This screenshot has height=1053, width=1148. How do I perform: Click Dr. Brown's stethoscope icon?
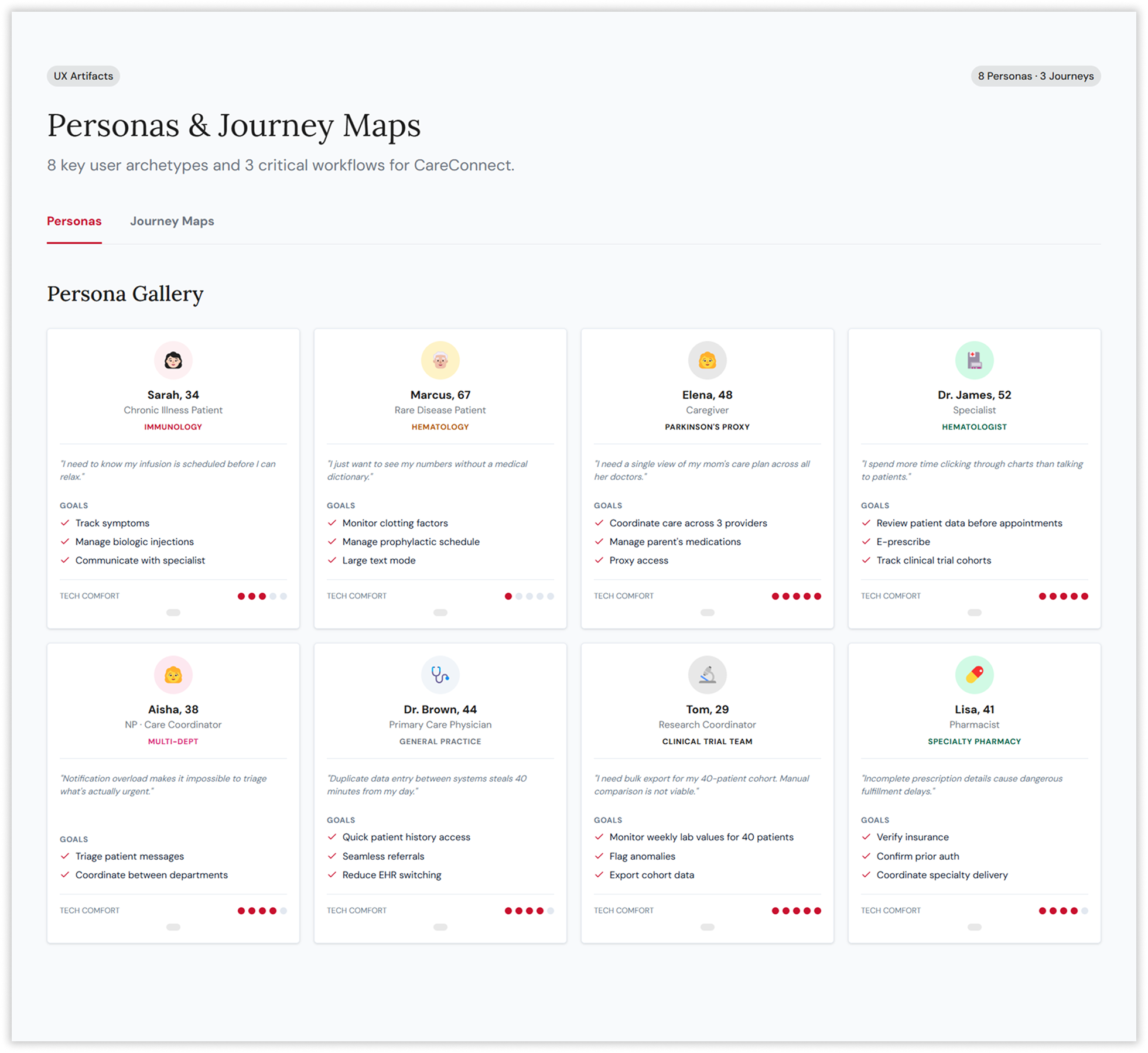point(440,675)
